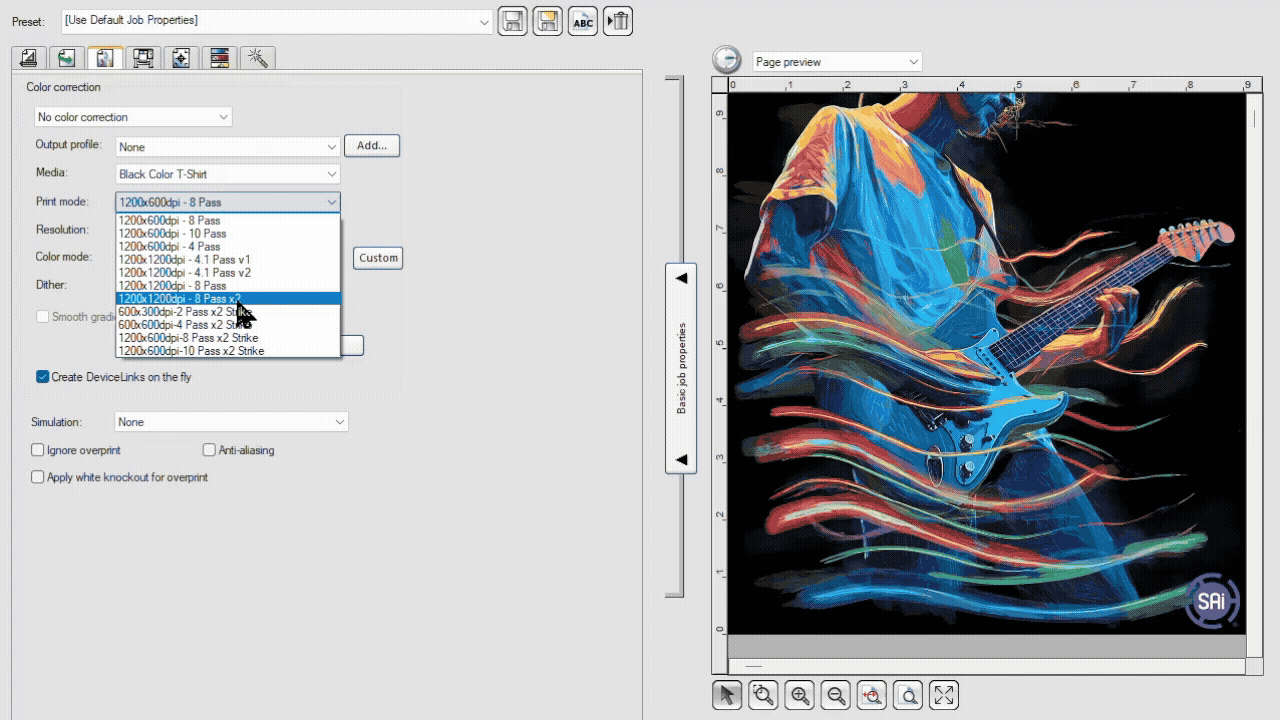Click the first save preset floppy icon
The width and height of the screenshot is (1280, 720).
coord(512,21)
